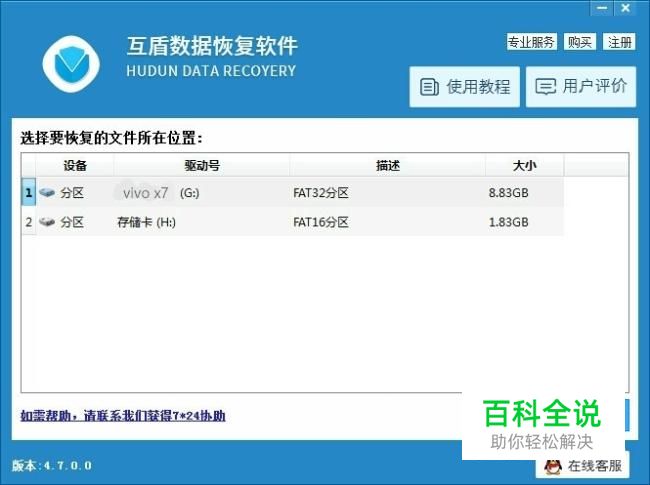Viewport: 650px width, 485px height.
Task: Follow the 如需帮助 7*24 help link
Action: 123,415
